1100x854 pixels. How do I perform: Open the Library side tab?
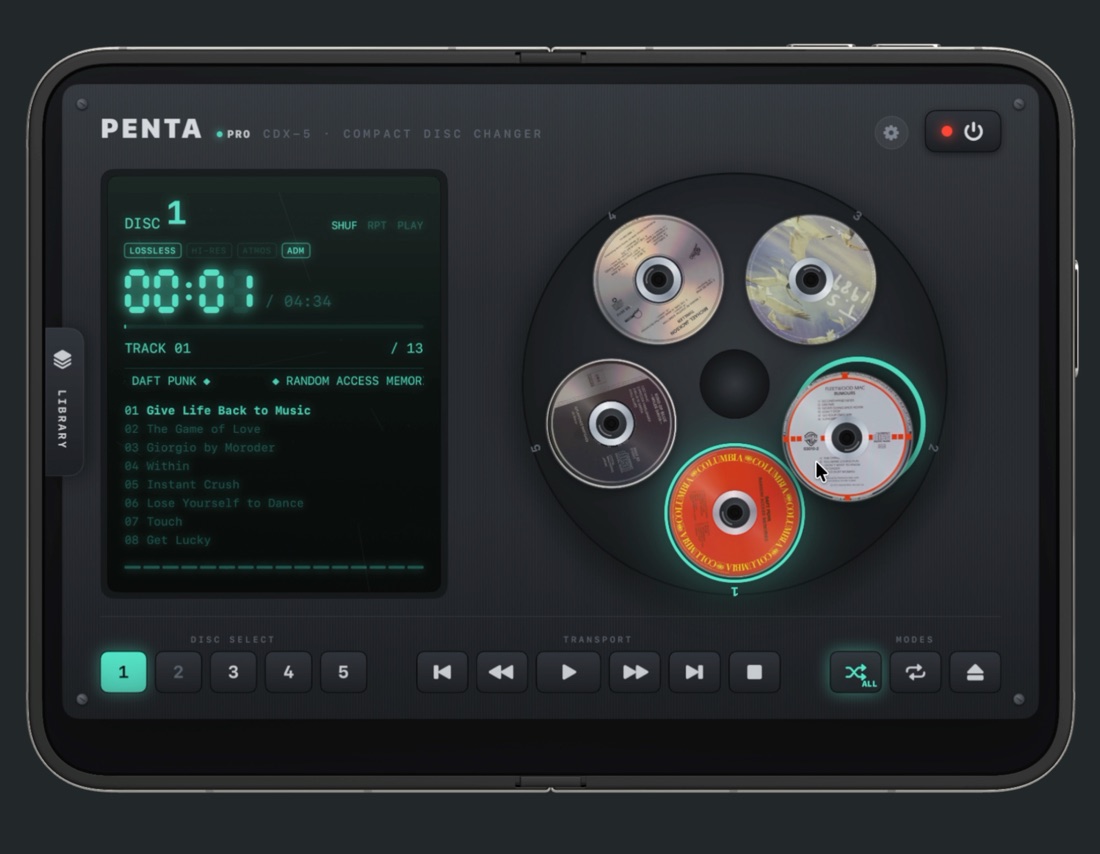(x=64, y=401)
